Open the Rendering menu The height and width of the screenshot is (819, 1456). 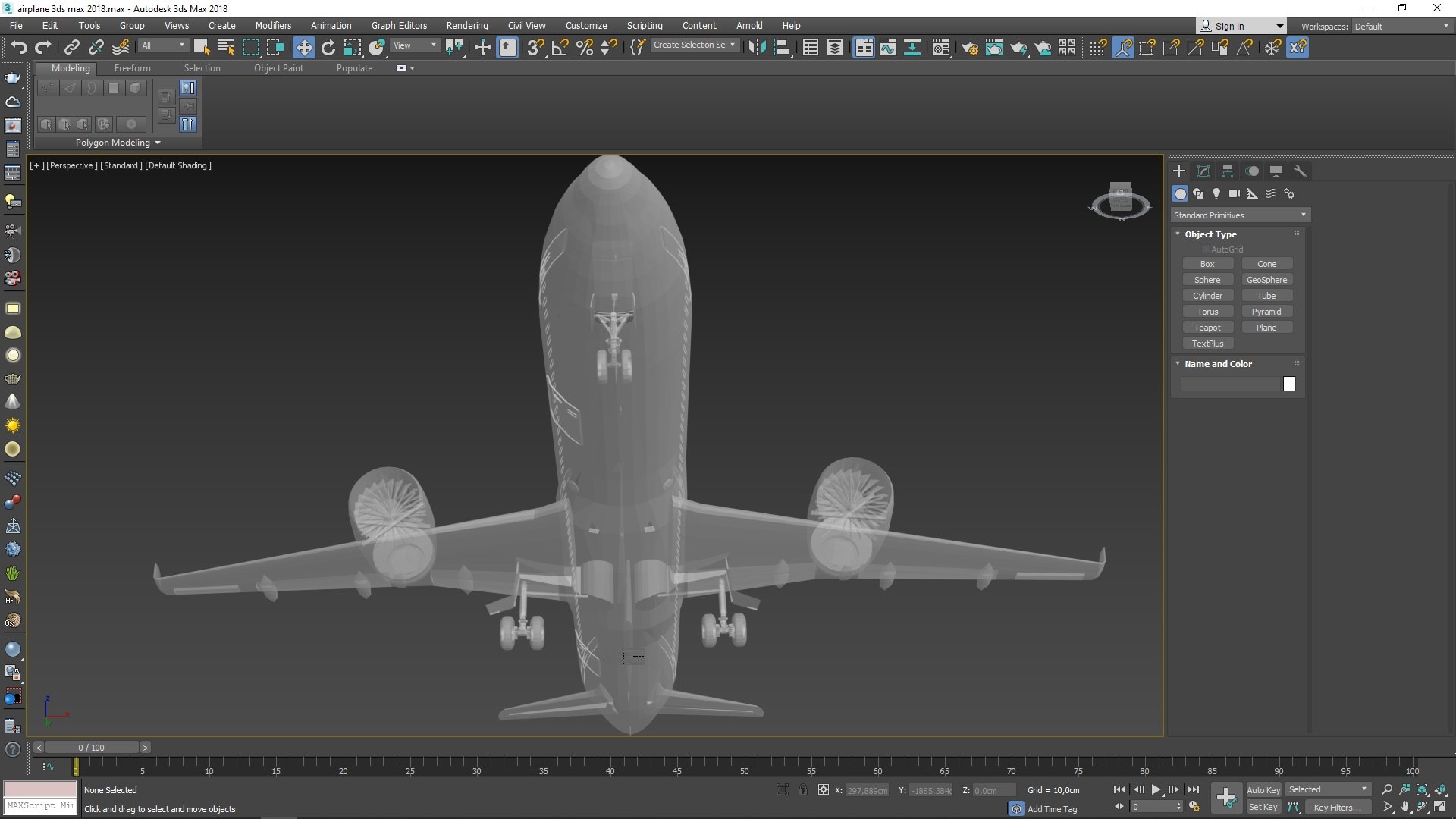467,25
